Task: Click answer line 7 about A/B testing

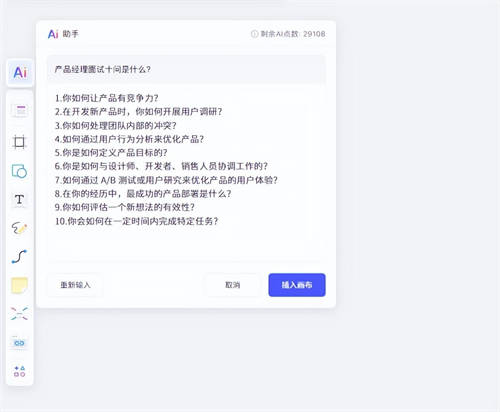Action: 166,180
